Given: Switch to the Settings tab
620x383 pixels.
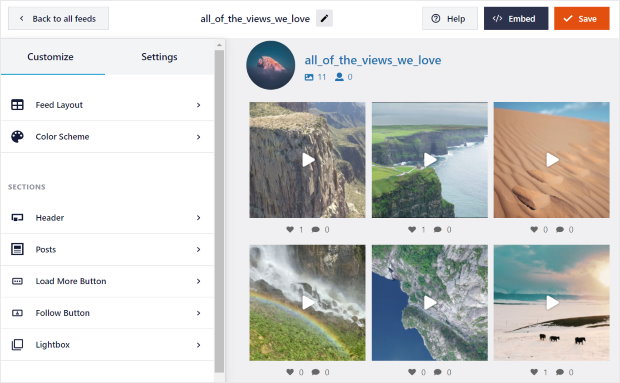Looking at the screenshot, I should [159, 57].
